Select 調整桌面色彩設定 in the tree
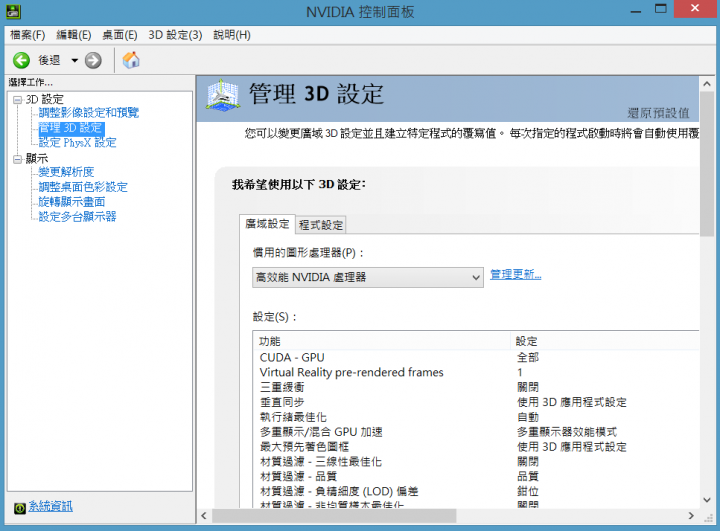This screenshot has height=531, width=720. tap(83, 187)
